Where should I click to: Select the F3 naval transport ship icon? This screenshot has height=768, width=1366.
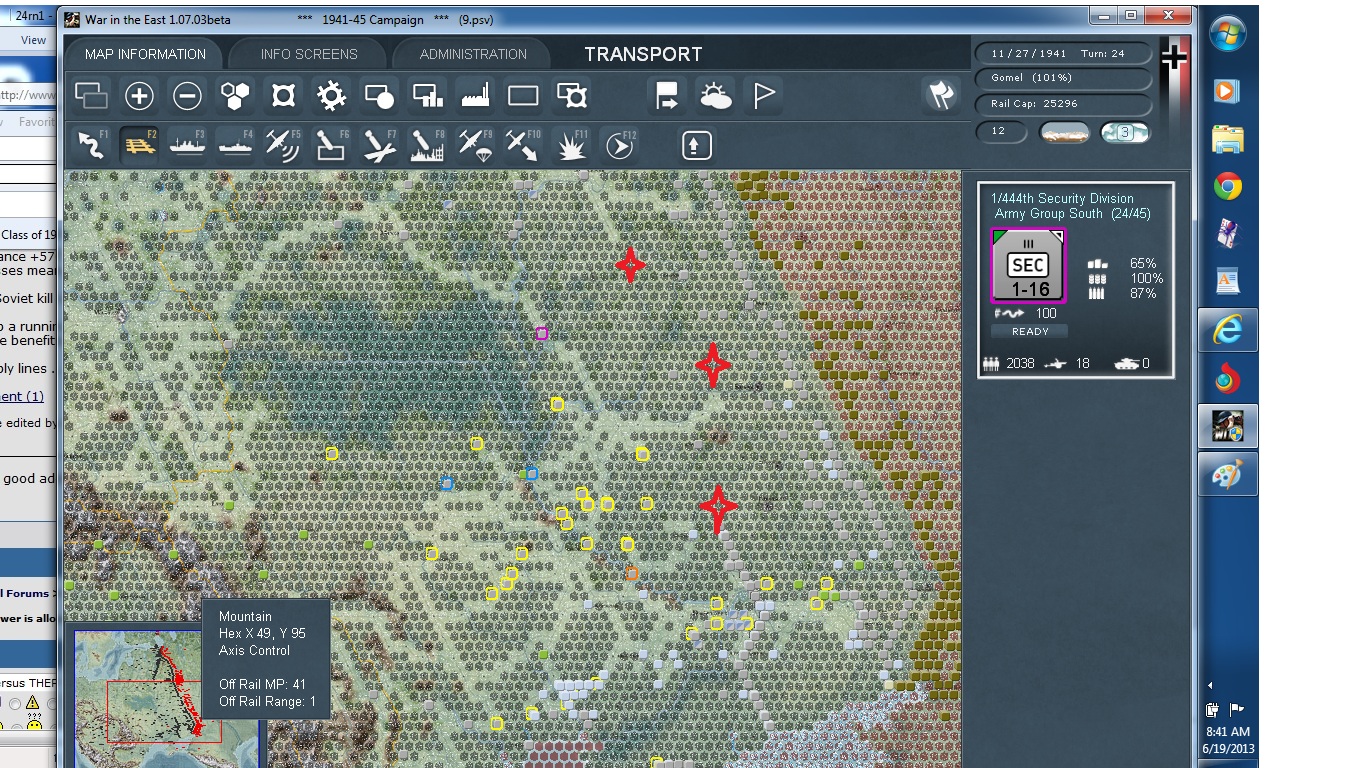tap(187, 145)
